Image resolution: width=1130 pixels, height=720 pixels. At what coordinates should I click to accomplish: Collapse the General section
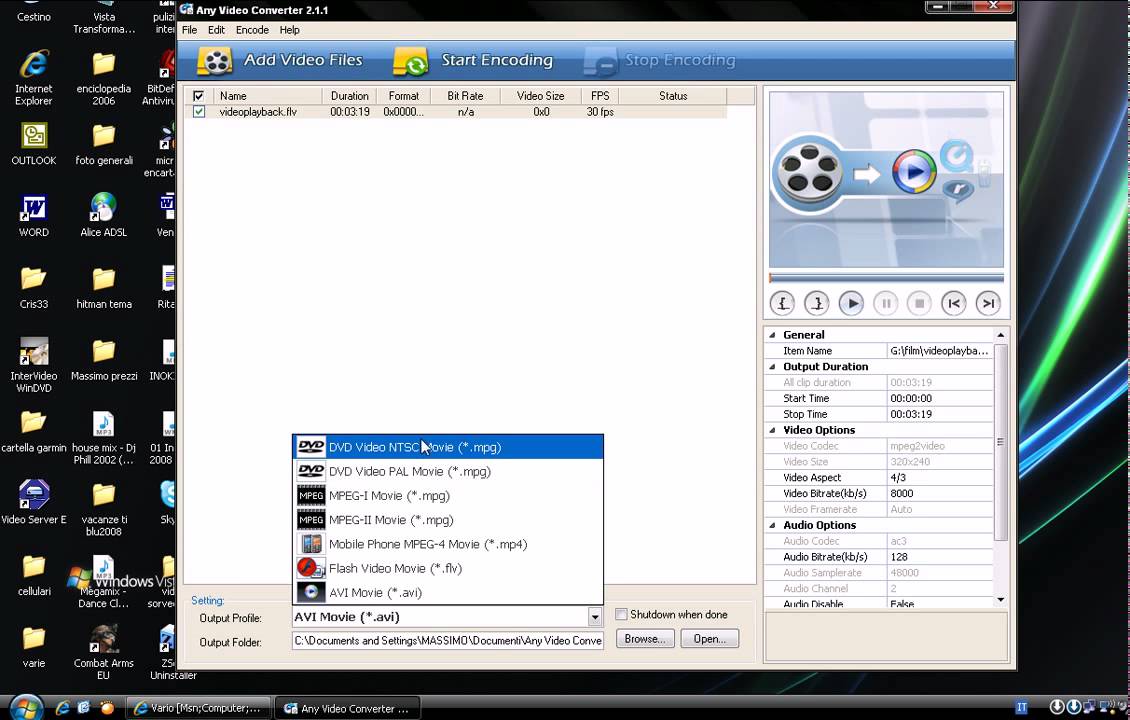[x=773, y=335]
